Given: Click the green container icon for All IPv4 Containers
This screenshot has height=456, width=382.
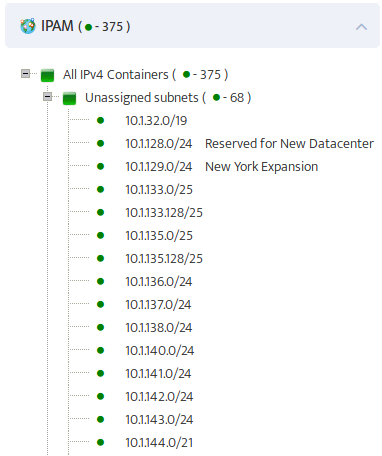Looking at the screenshot, I should 47,75.
